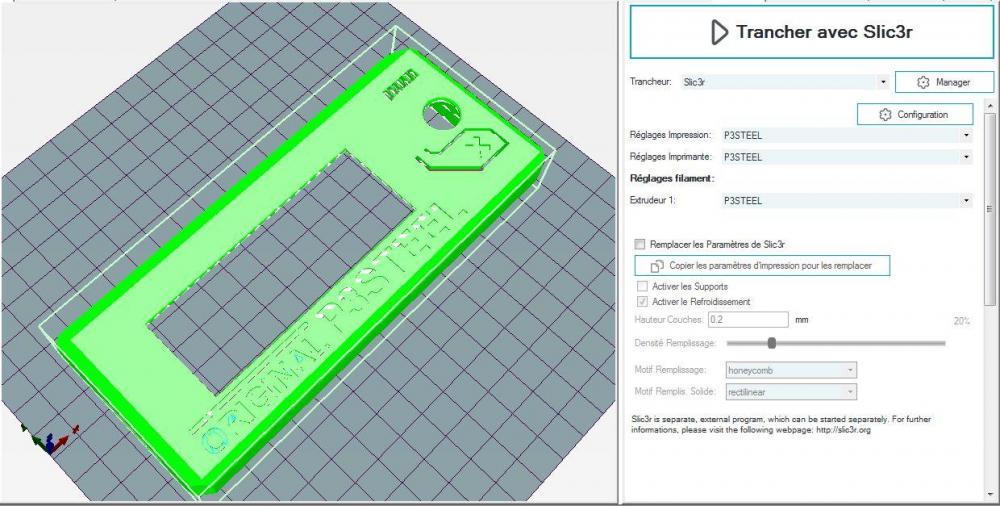Click the play icon on the Trancher button

coord(719,32)
